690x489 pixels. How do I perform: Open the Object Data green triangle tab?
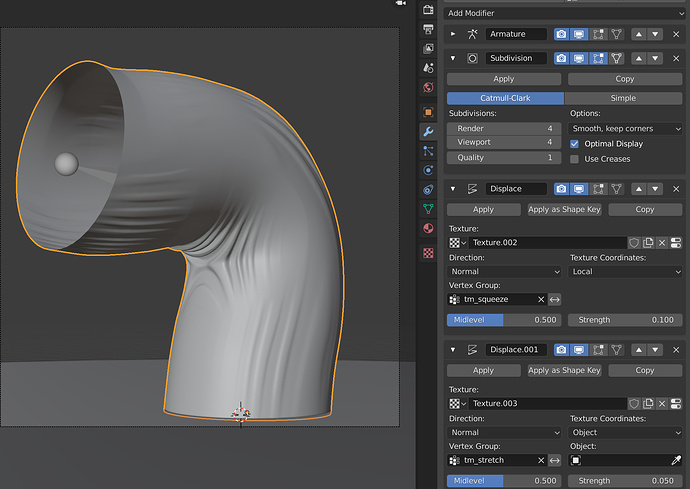click(x=428, y=209)
